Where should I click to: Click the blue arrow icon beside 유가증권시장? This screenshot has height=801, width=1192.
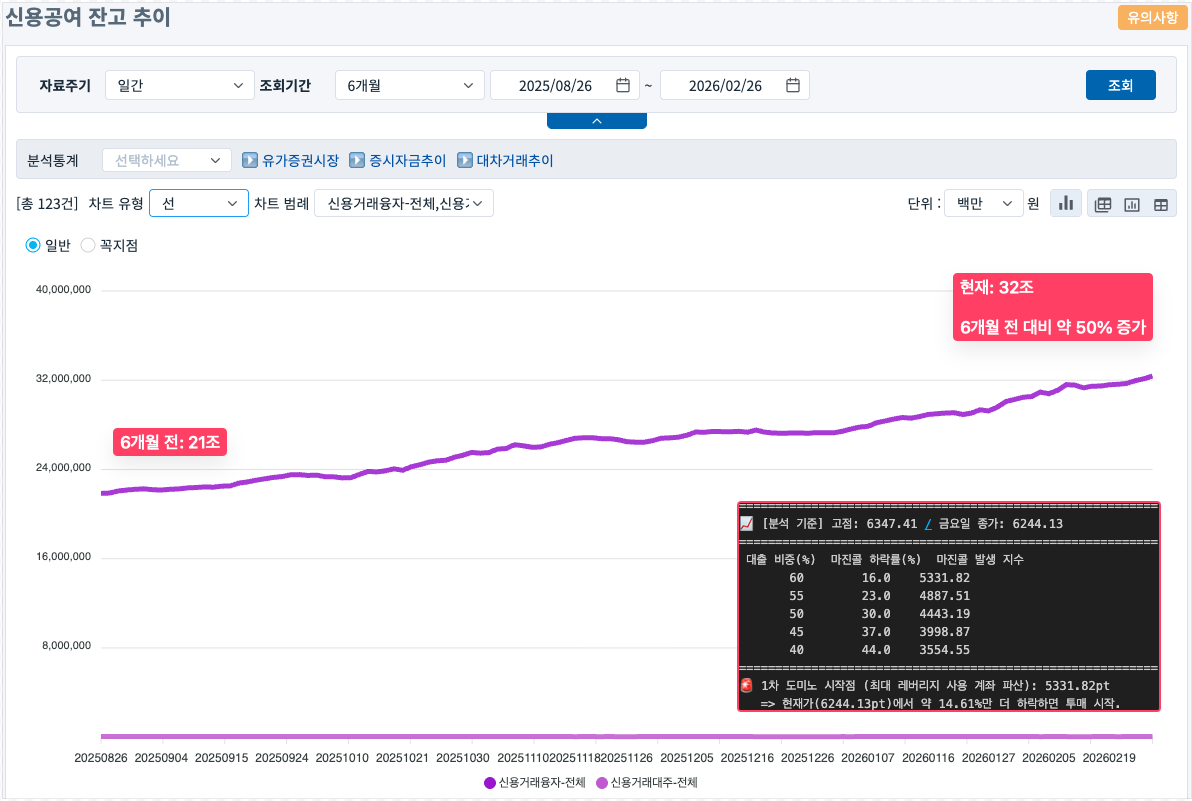(x=250, y=160)
